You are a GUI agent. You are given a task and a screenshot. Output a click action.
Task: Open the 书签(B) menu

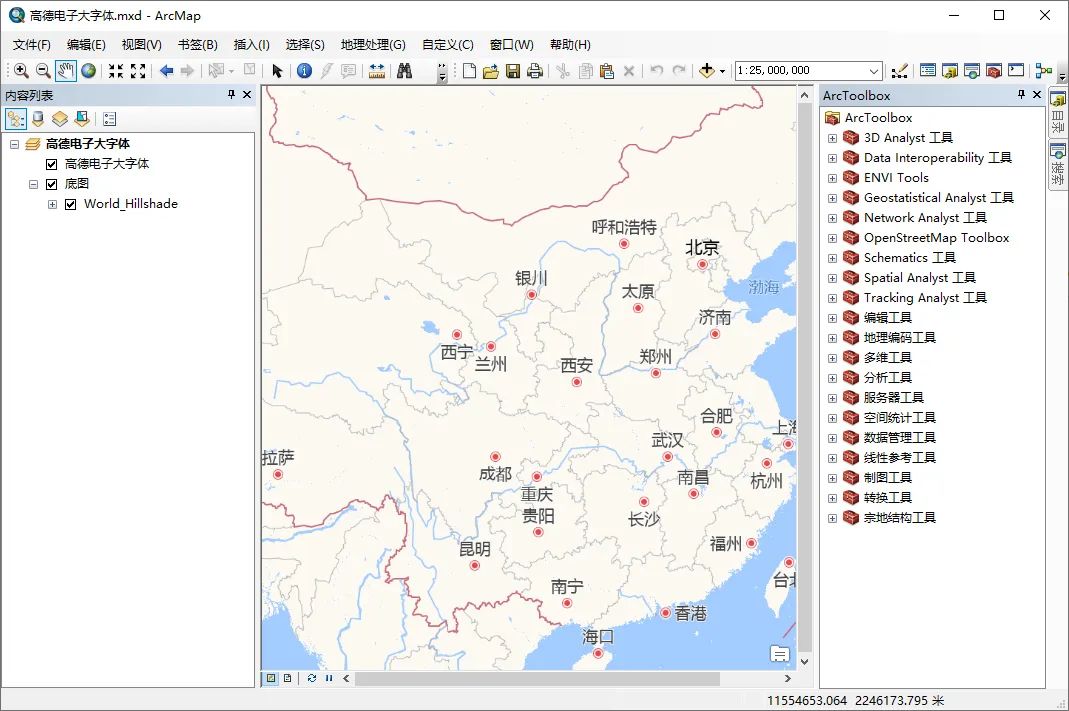pyautogui.click(x=198, y=44)
